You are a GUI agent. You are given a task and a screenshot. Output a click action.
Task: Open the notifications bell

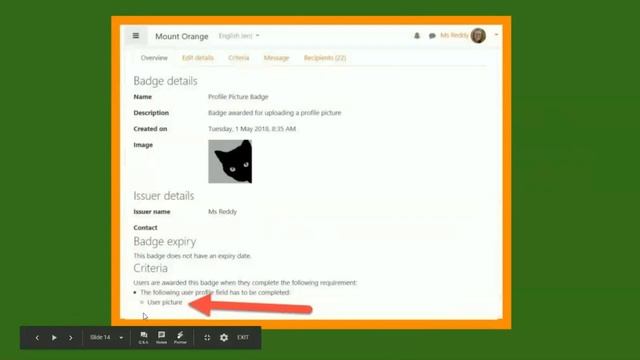[x=417, y=36]
